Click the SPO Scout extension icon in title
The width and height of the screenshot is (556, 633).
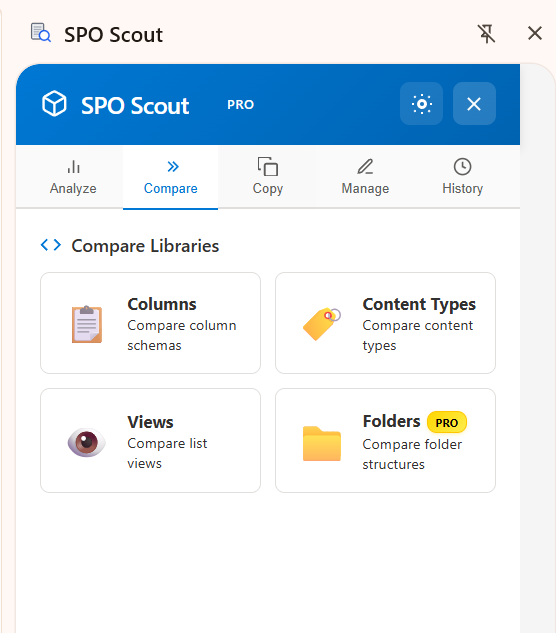tap(41, 33)
